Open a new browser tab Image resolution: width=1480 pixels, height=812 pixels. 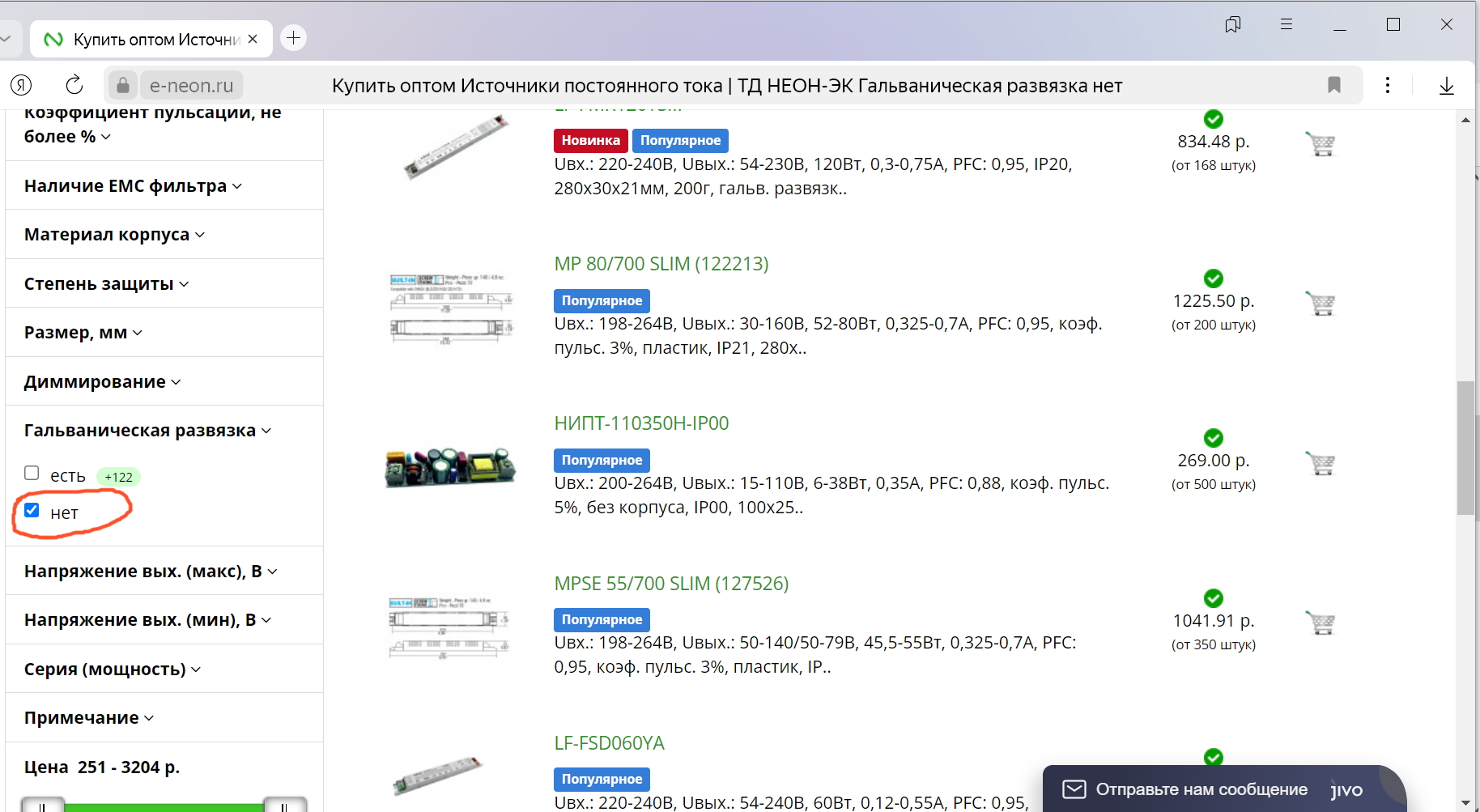click(x=293, y=37)
